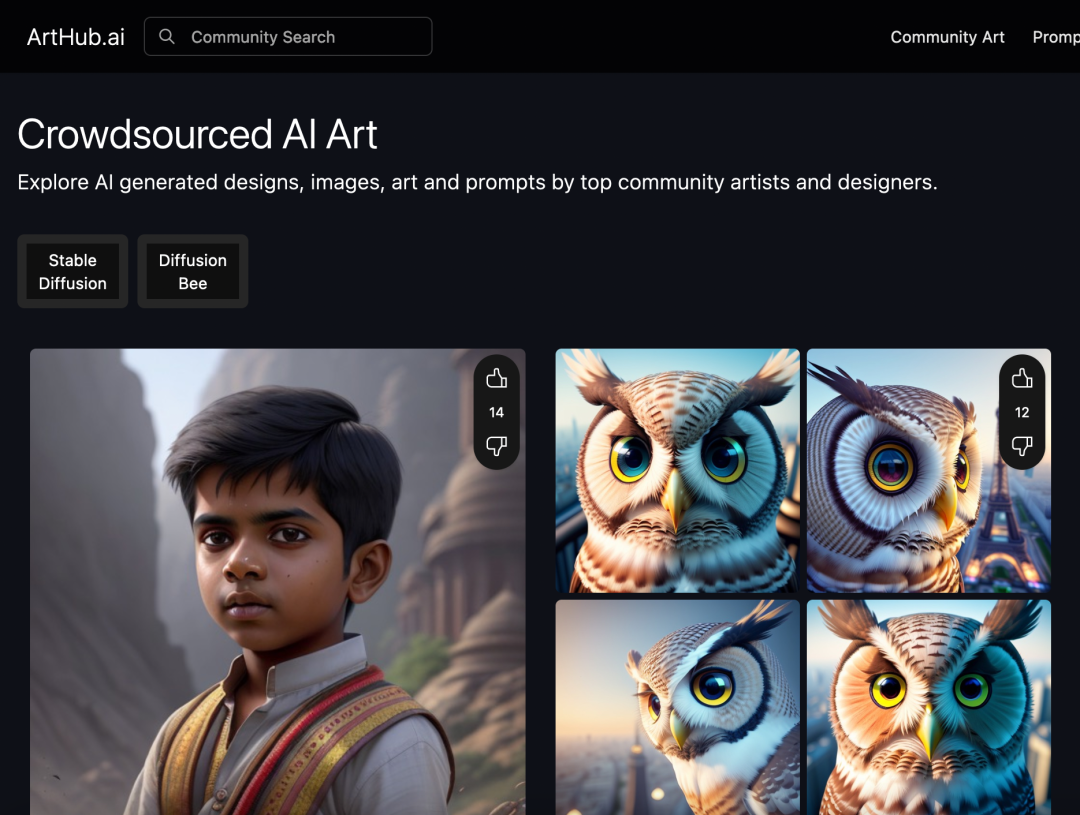Open the Prompts nav item
Screen dimensions: 1080x815
point(1056,37)
